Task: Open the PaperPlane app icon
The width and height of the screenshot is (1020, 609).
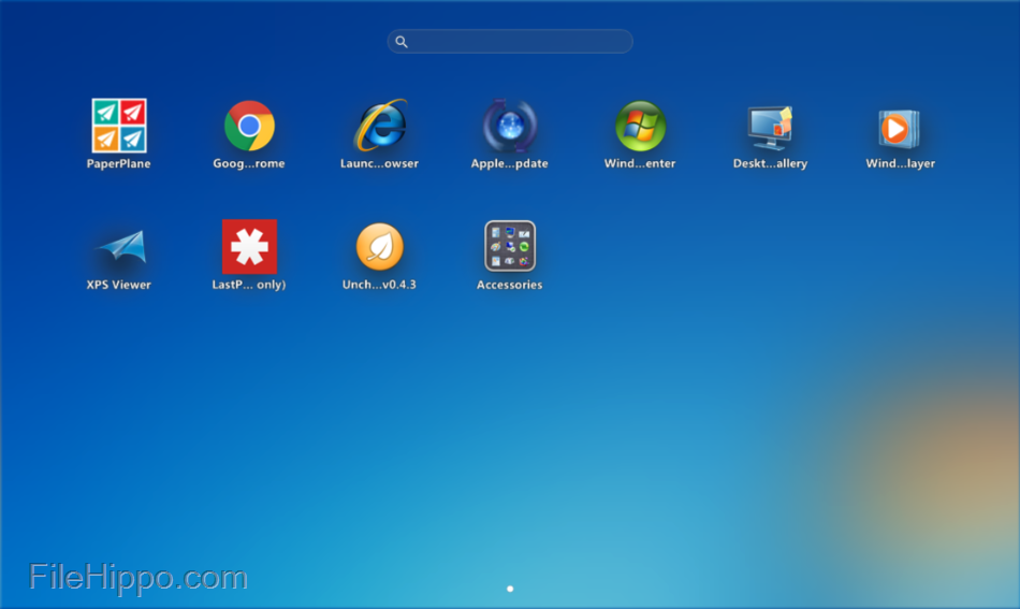Action: click(119, 126)
